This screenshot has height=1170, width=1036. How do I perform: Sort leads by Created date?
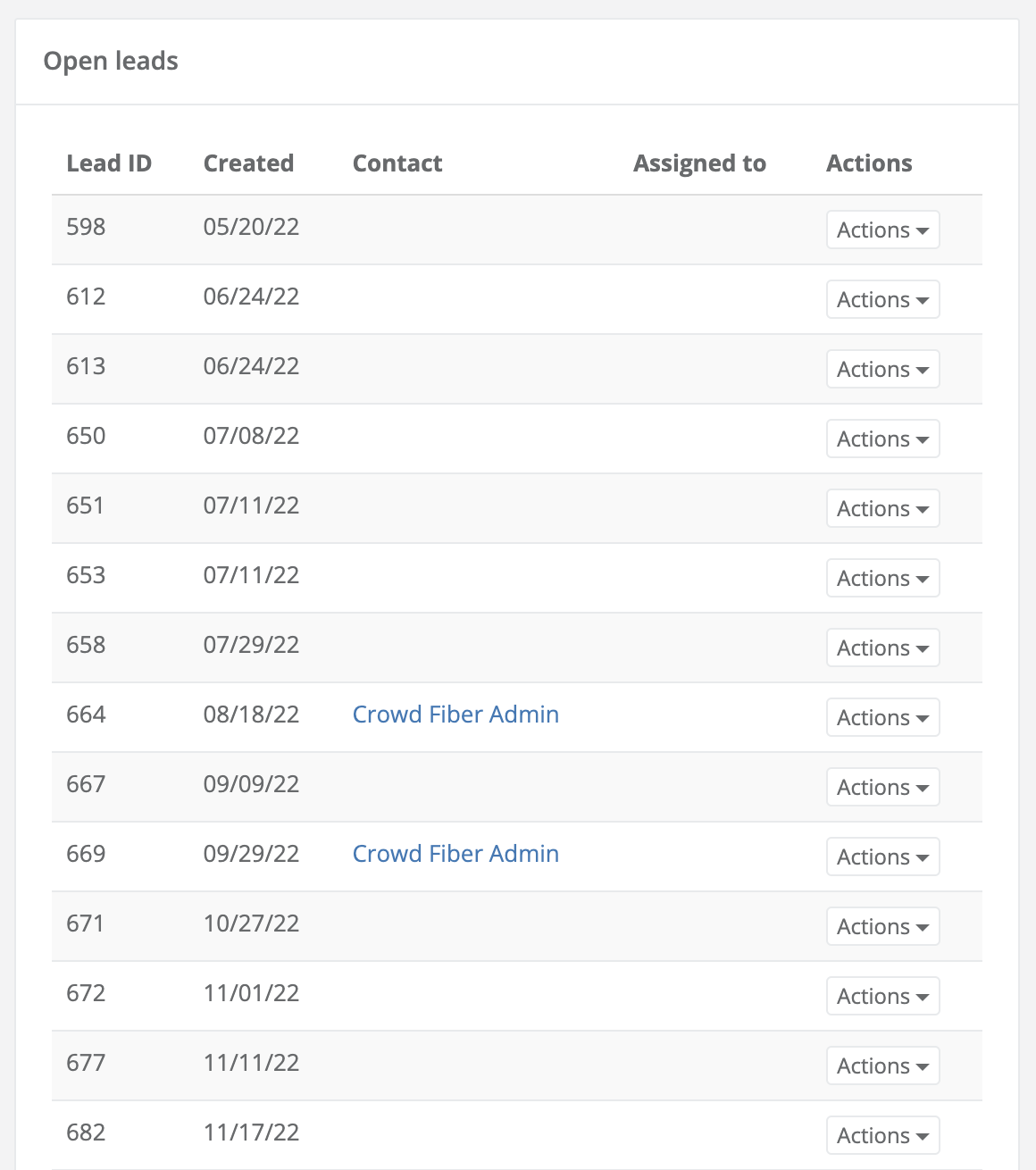248,163
